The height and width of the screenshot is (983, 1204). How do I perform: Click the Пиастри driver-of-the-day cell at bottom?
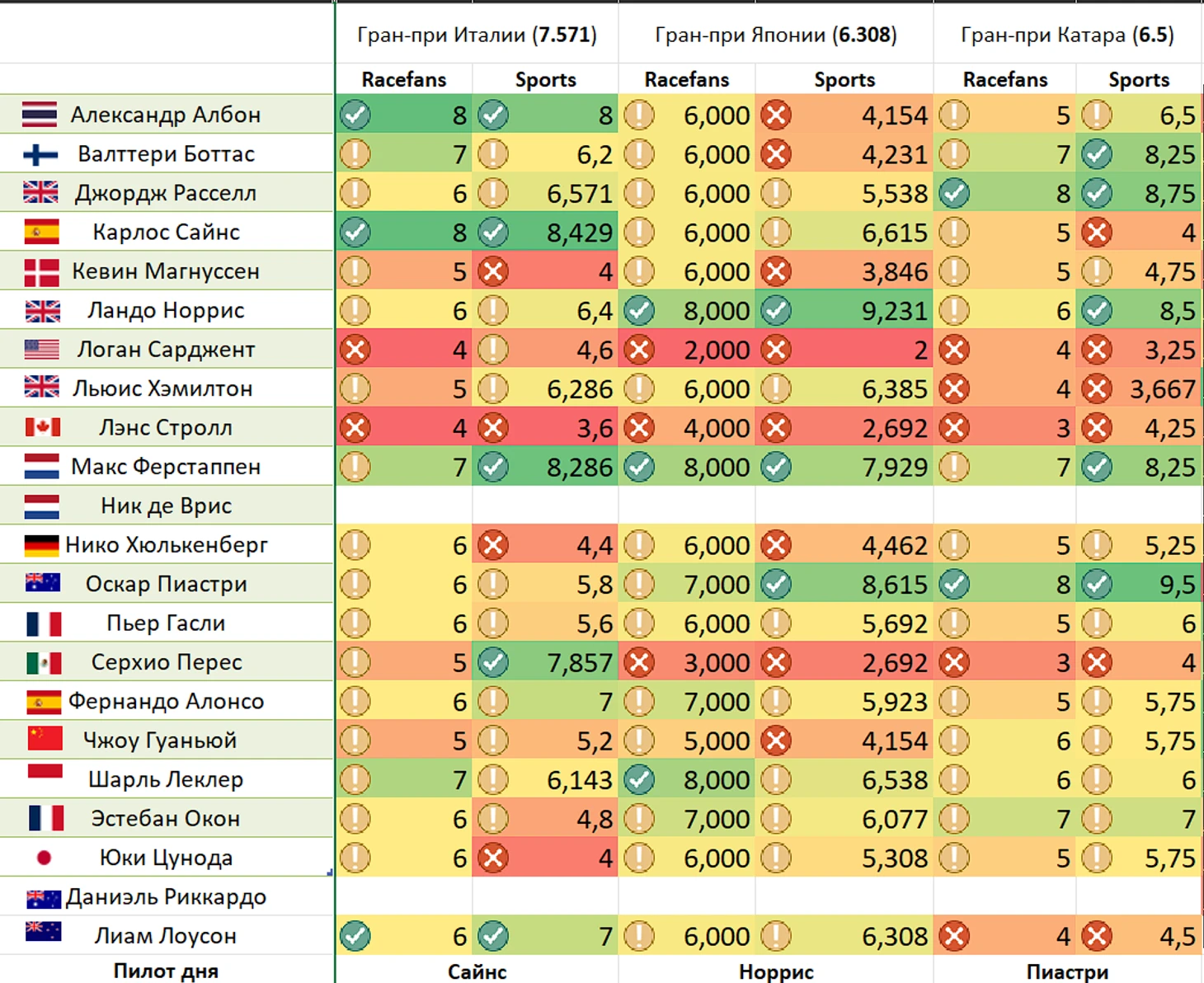pyautogui.click(x=1067, y=971)
